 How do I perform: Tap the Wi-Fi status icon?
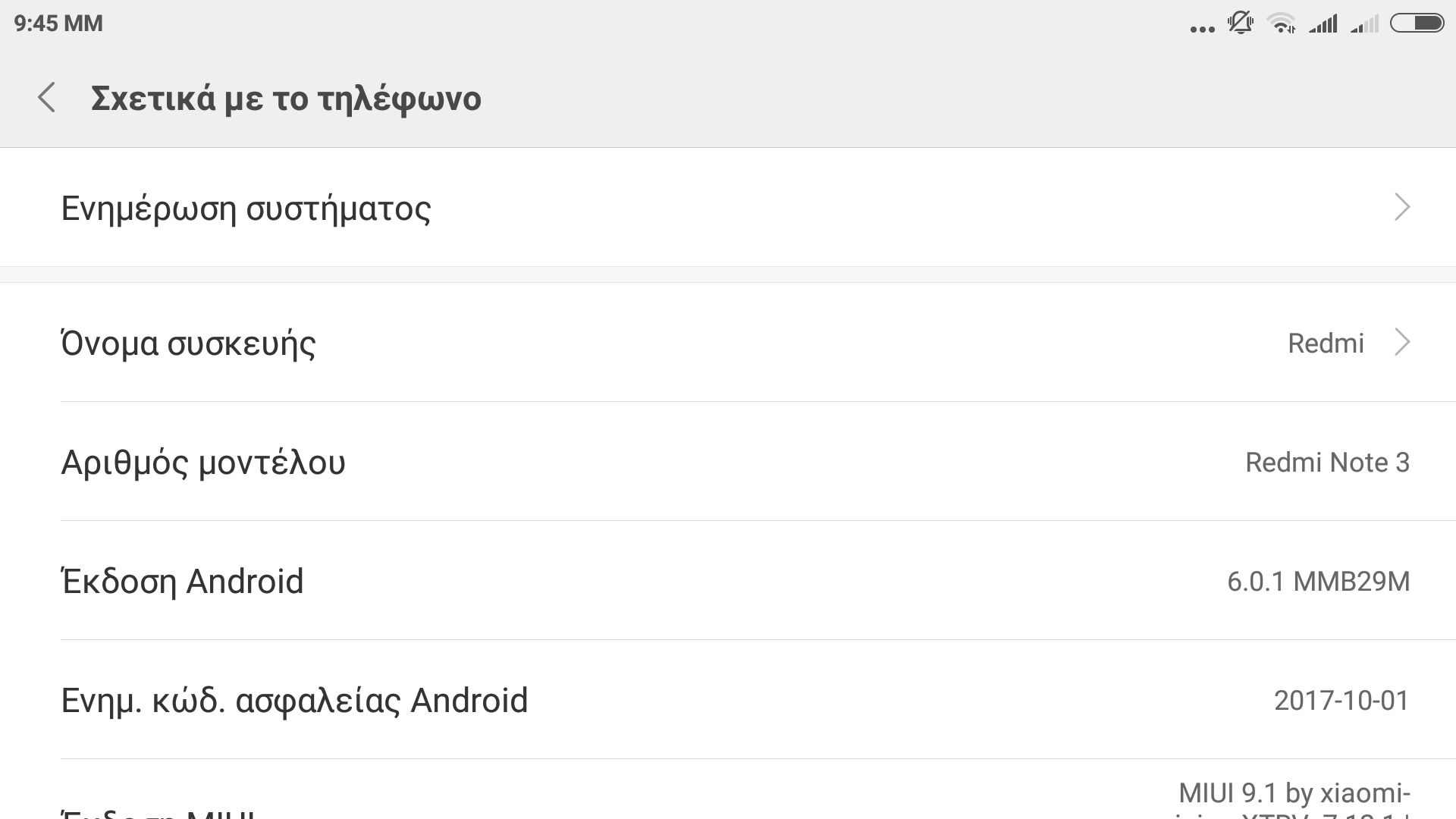[x=1282, y=24]
